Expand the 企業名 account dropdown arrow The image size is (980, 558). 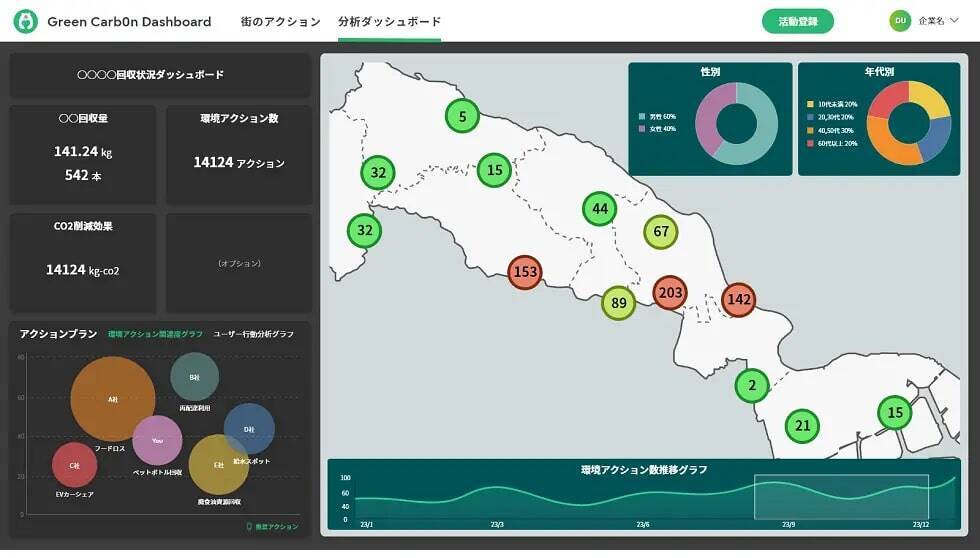pos(954,21)
